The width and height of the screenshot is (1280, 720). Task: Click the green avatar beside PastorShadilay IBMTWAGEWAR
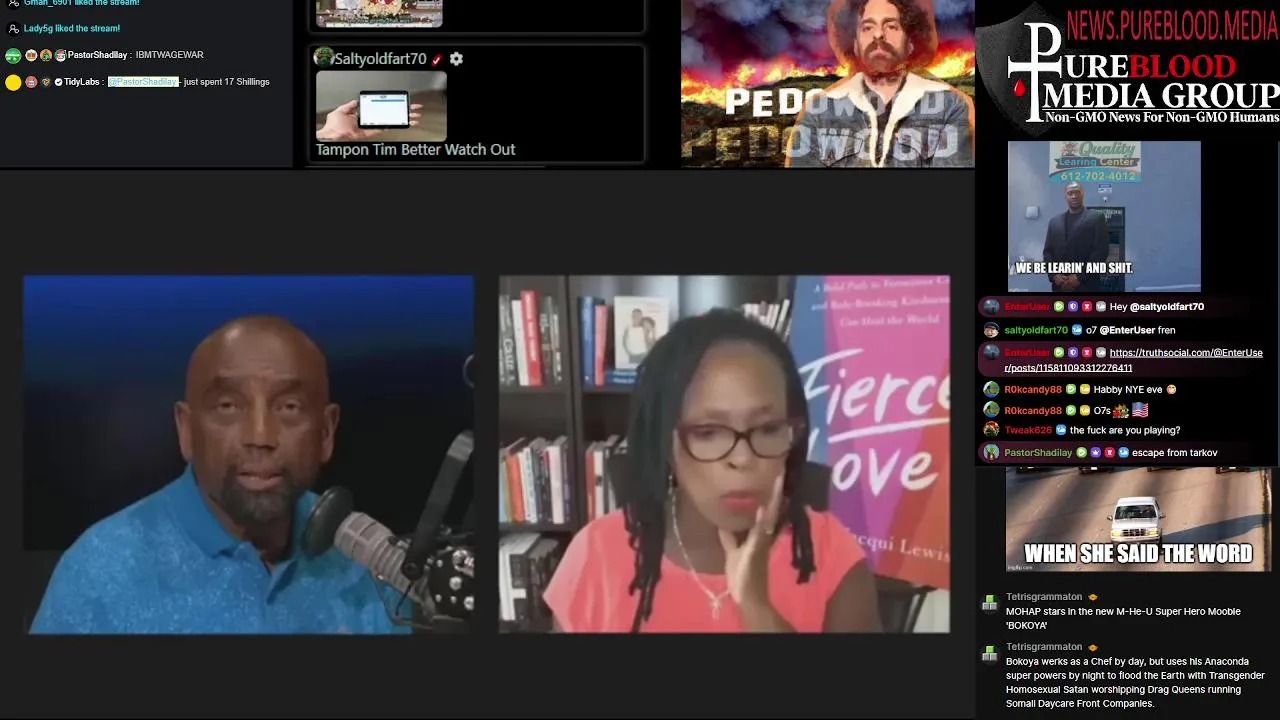pos(13,56)
